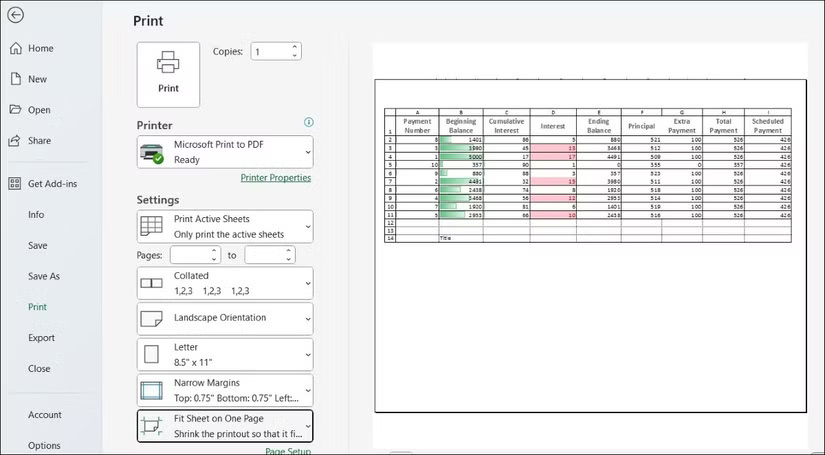
Task: Click 'Extra Payment' header in preview
Action: tap(682, 126)
